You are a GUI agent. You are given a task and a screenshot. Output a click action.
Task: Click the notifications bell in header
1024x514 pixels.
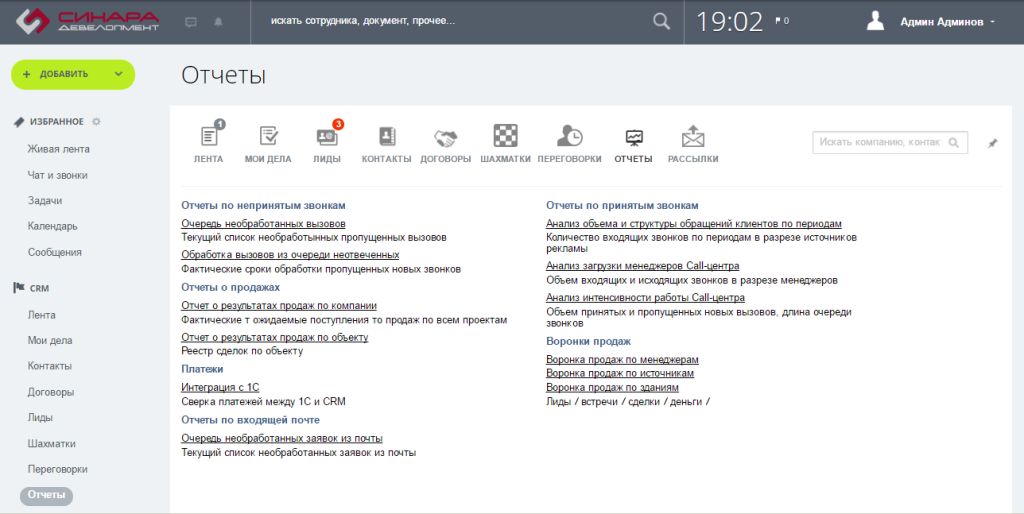[218, 22]
